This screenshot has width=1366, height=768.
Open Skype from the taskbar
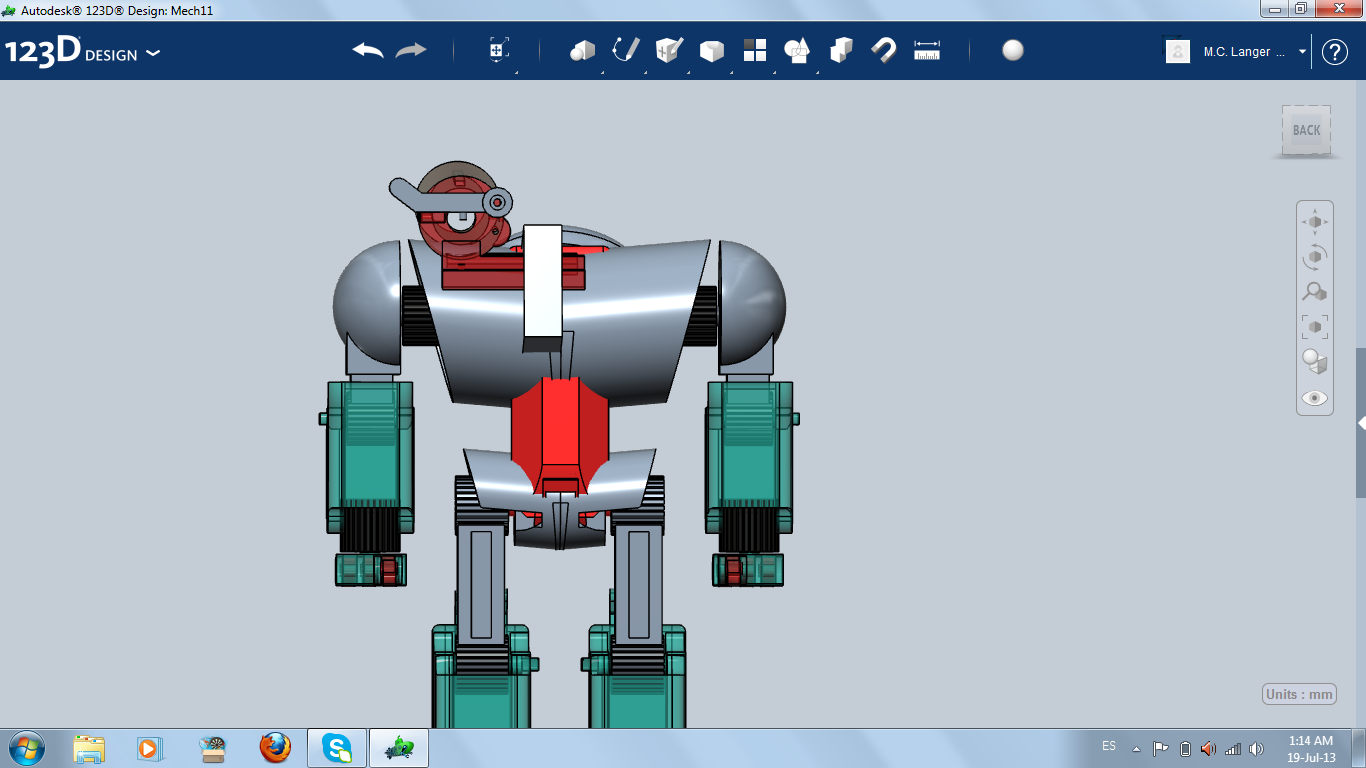(337, 748)
